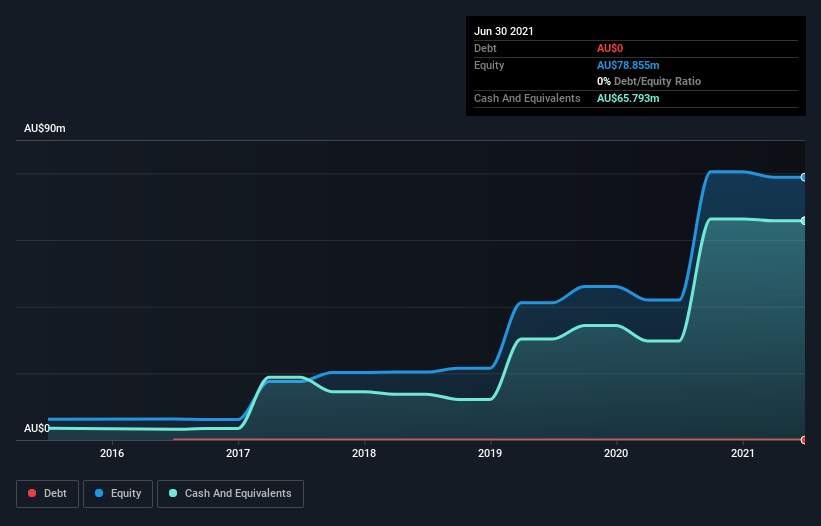Select the 2020 x-axis label

pos(616,453)
